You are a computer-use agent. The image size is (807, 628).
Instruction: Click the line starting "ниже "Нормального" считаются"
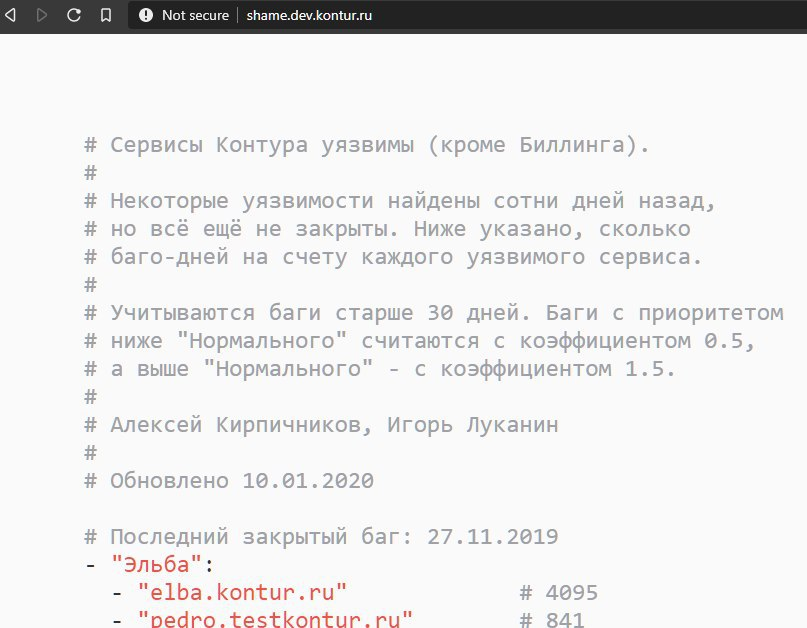[420, 341]
